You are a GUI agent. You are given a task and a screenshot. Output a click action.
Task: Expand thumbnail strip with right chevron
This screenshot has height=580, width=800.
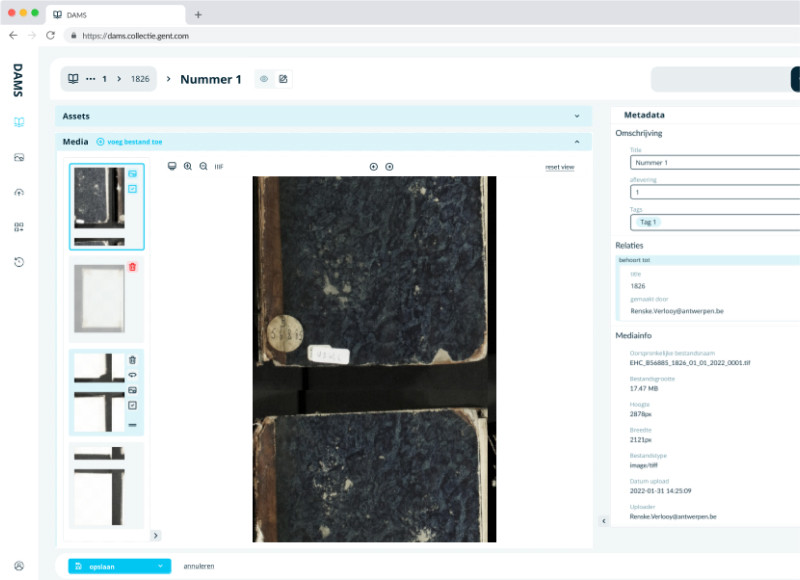point(156,536)
